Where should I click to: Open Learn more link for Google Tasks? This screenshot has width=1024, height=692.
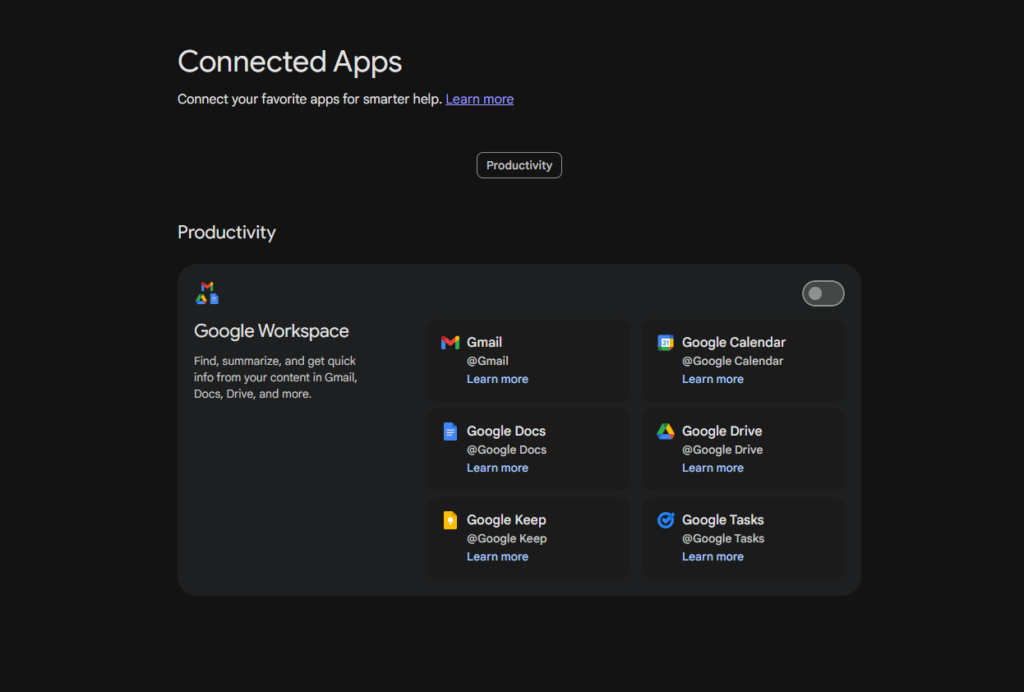[x=712, y=557]
